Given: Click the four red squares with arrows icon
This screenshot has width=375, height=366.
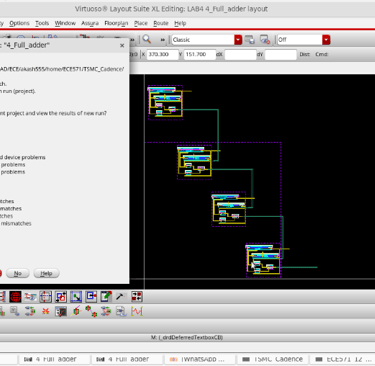Looking at the screenshot, I should [137, 296].
